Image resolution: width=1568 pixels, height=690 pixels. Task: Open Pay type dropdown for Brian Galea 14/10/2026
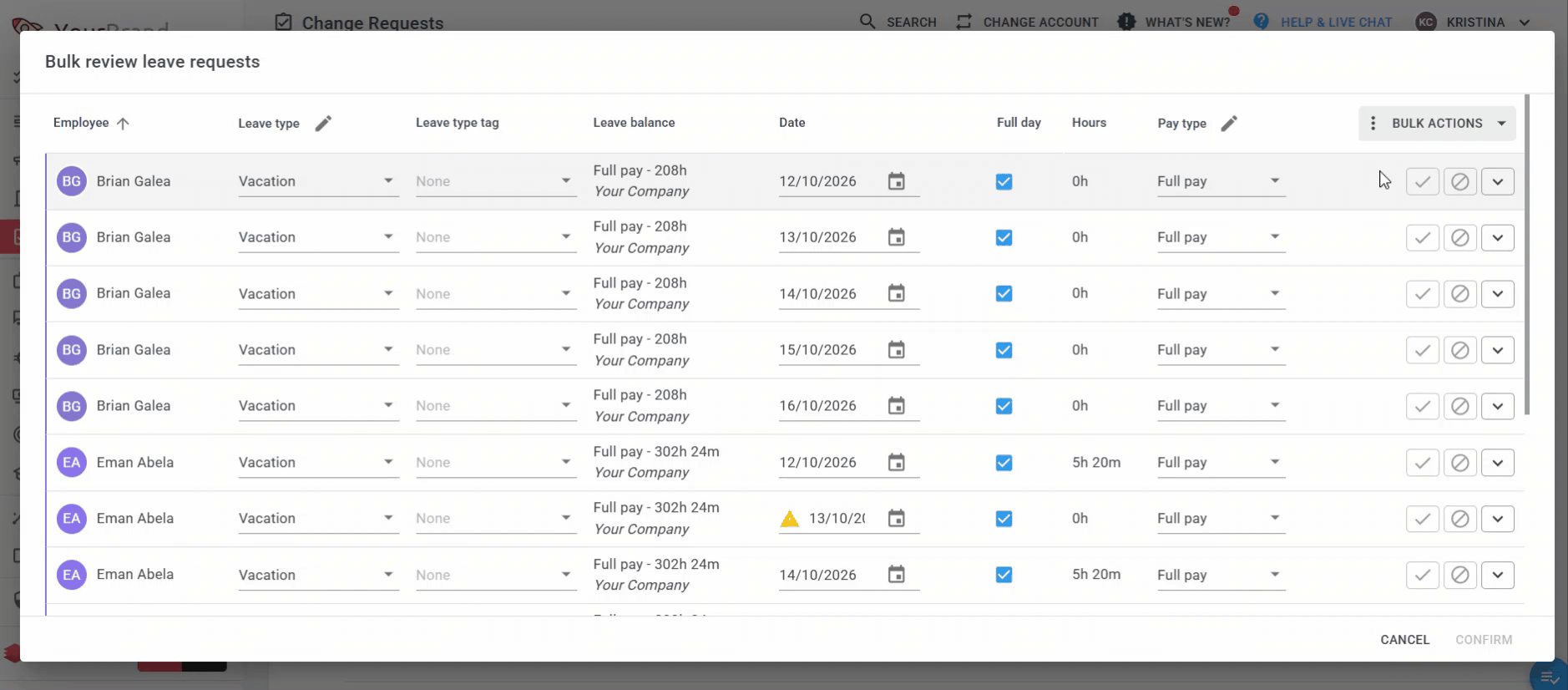(x=1221, y=293)
